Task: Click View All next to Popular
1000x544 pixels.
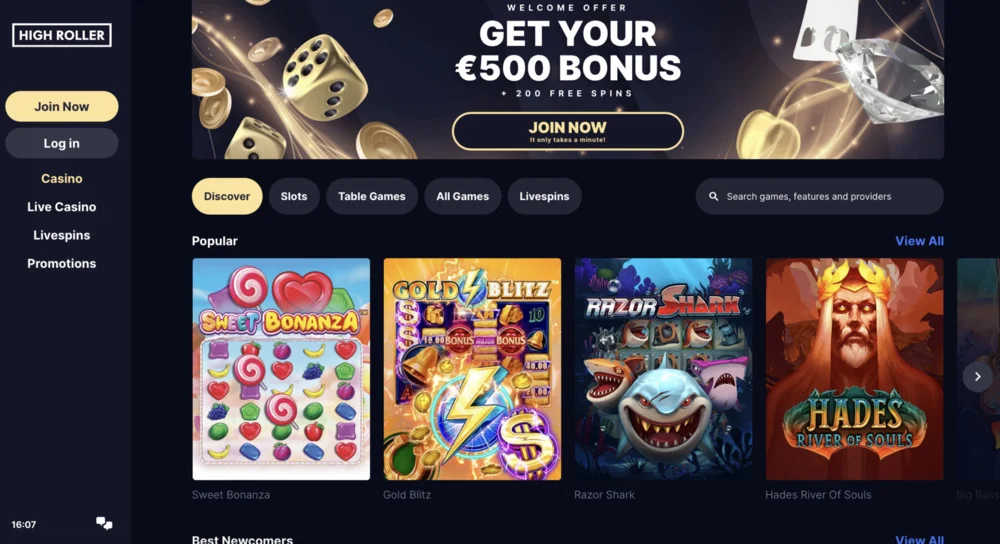Action: (919, 241)
